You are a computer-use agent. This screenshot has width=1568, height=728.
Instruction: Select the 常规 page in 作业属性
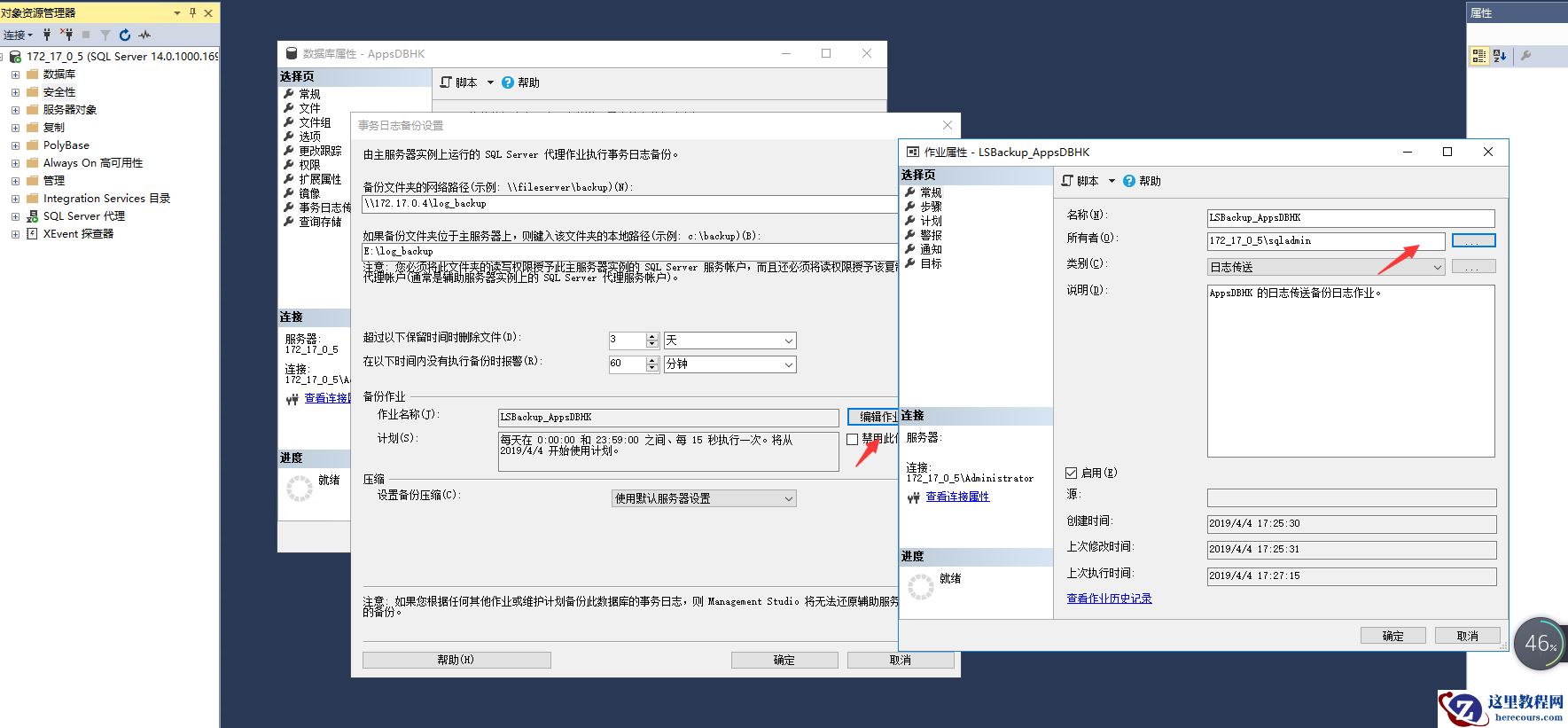pos(931,192)
